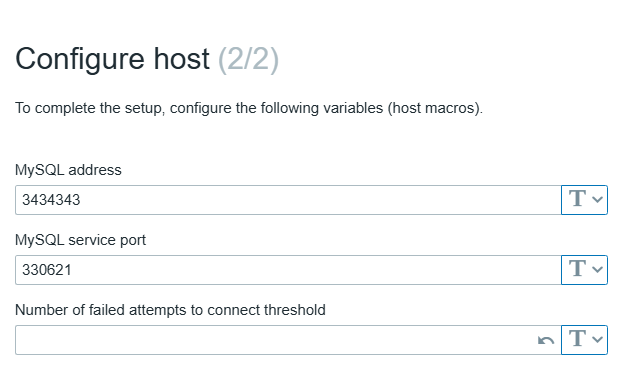This screenshot has height=378, width=642.
Task: Revert the failed attempts threshold value with the undo arrow
Action: tap(546, 340)
